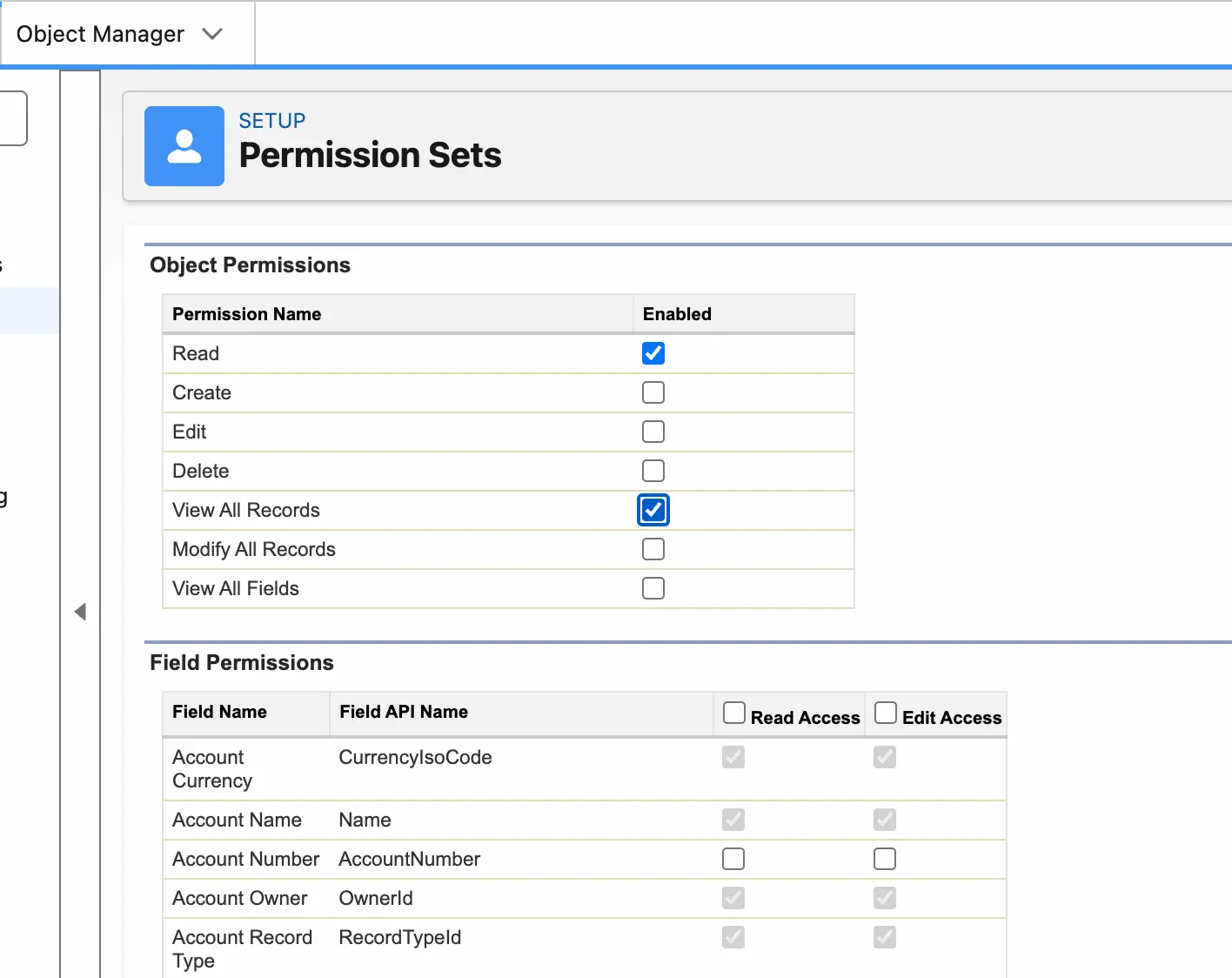
Task: Click the SETUP breadcrumb text
Action: 272,121
